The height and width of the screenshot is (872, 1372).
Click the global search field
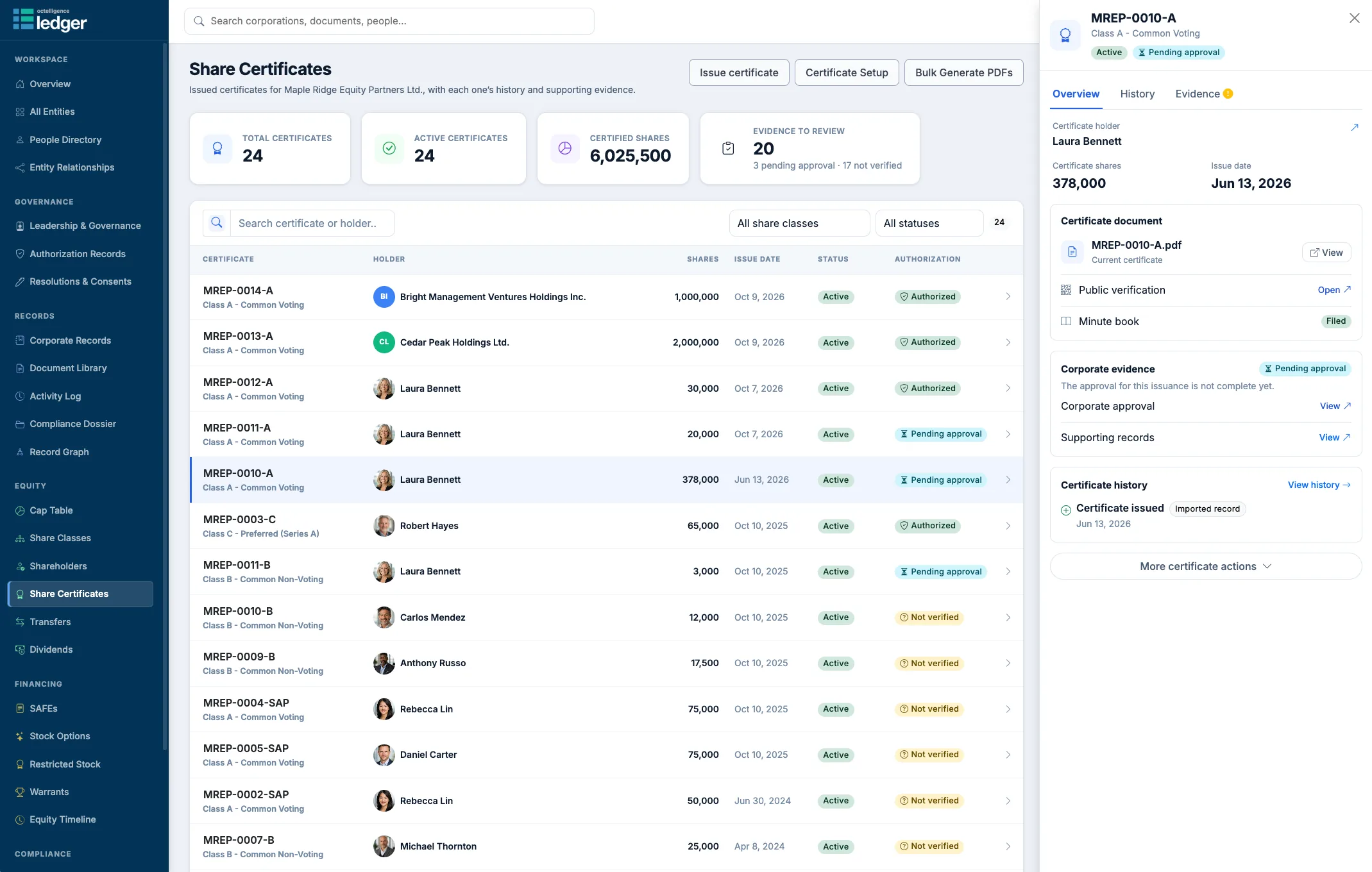389,21
